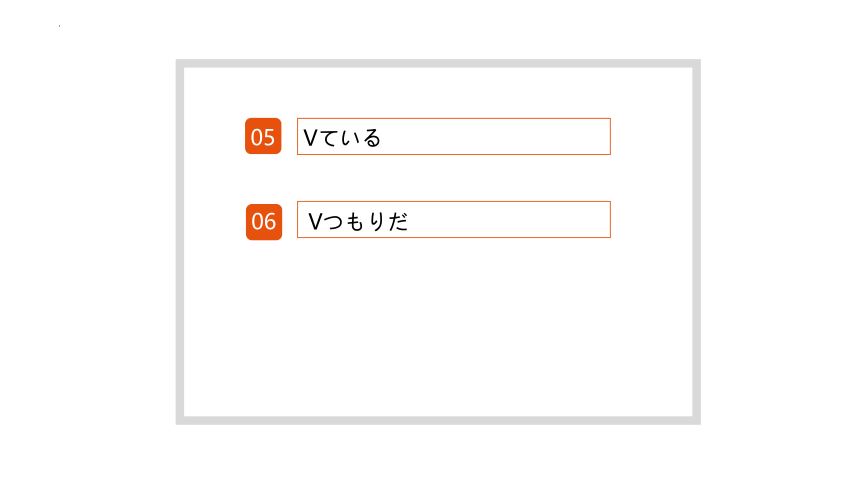Click the る character in Vている
This screenshot has height=484, width=860.
click(372, 138)
